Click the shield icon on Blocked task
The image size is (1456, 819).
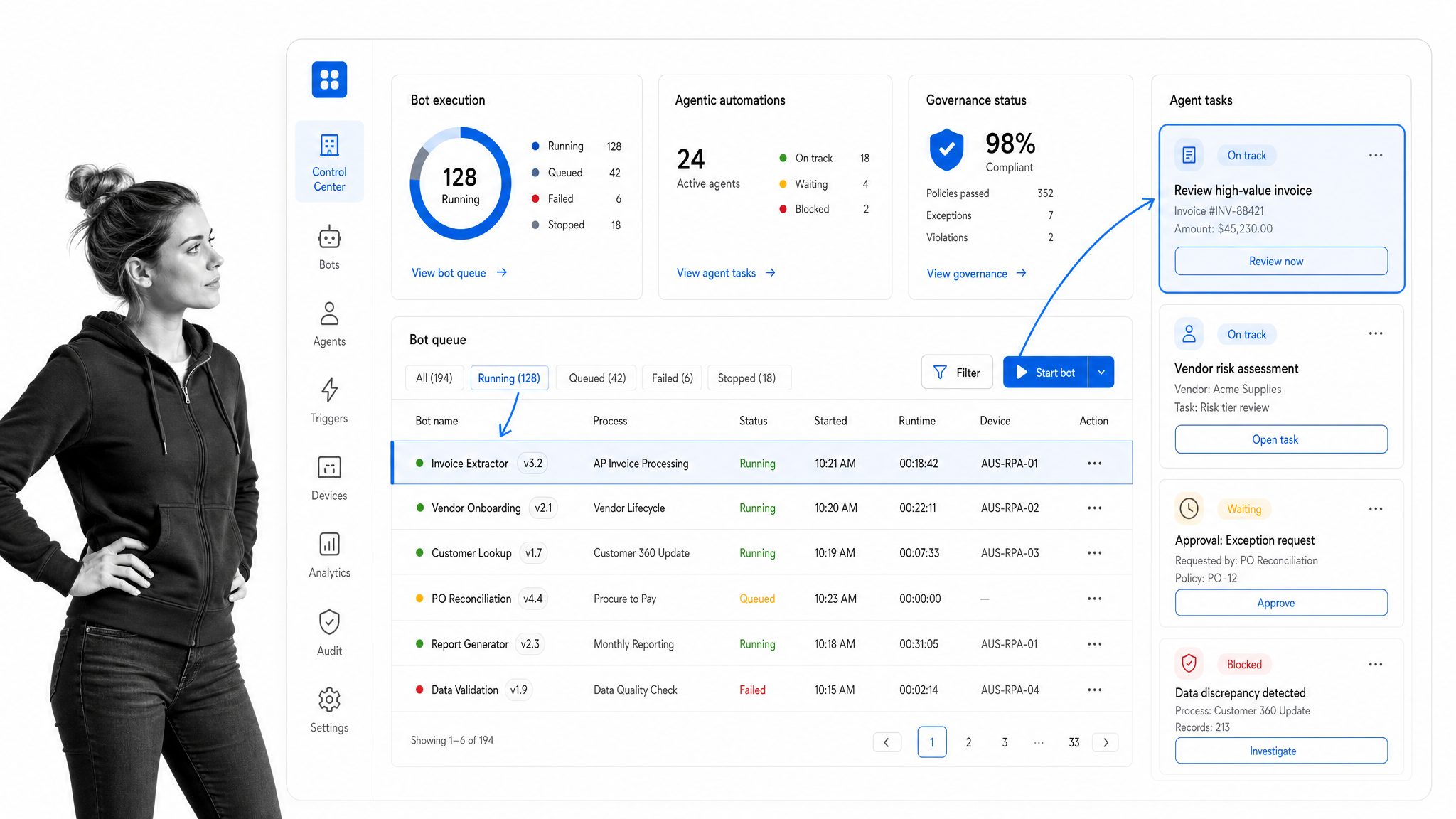pyautogui.click(x=1189, y=663)
